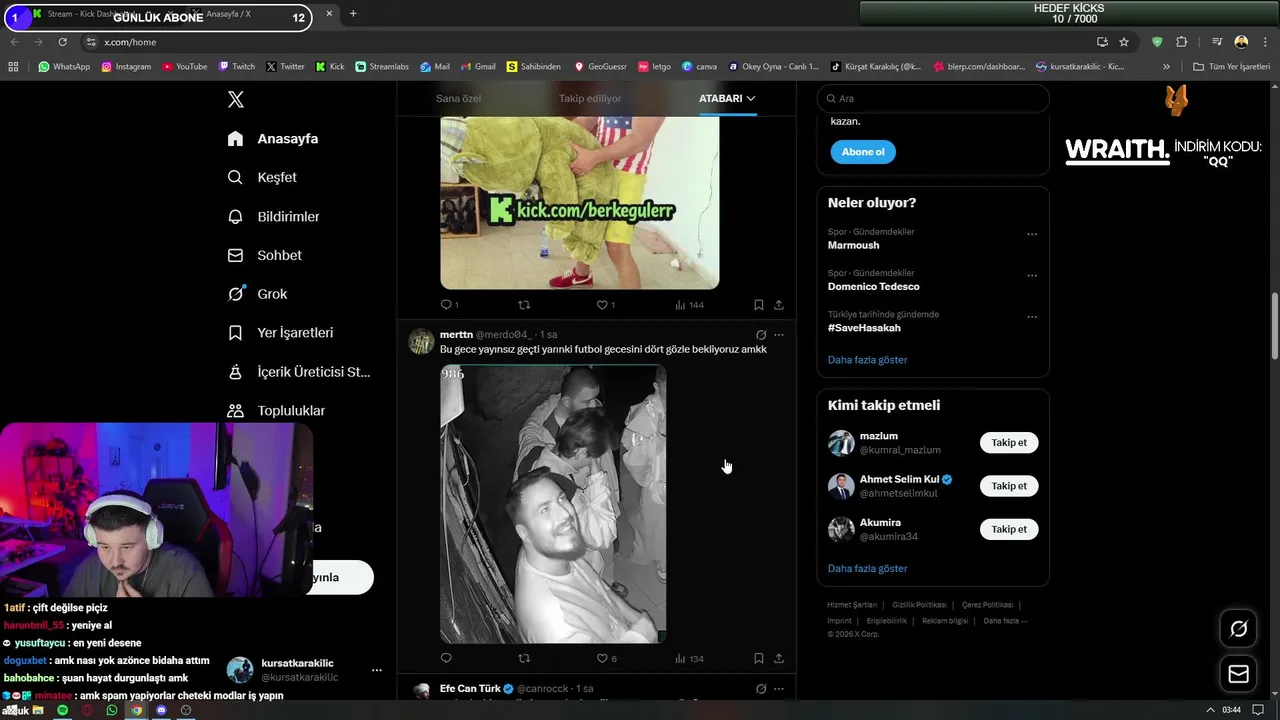Open more options for Domenico Tedesco trend
The width and height of the screenshot is (1280, 720).
[1032, 275]
